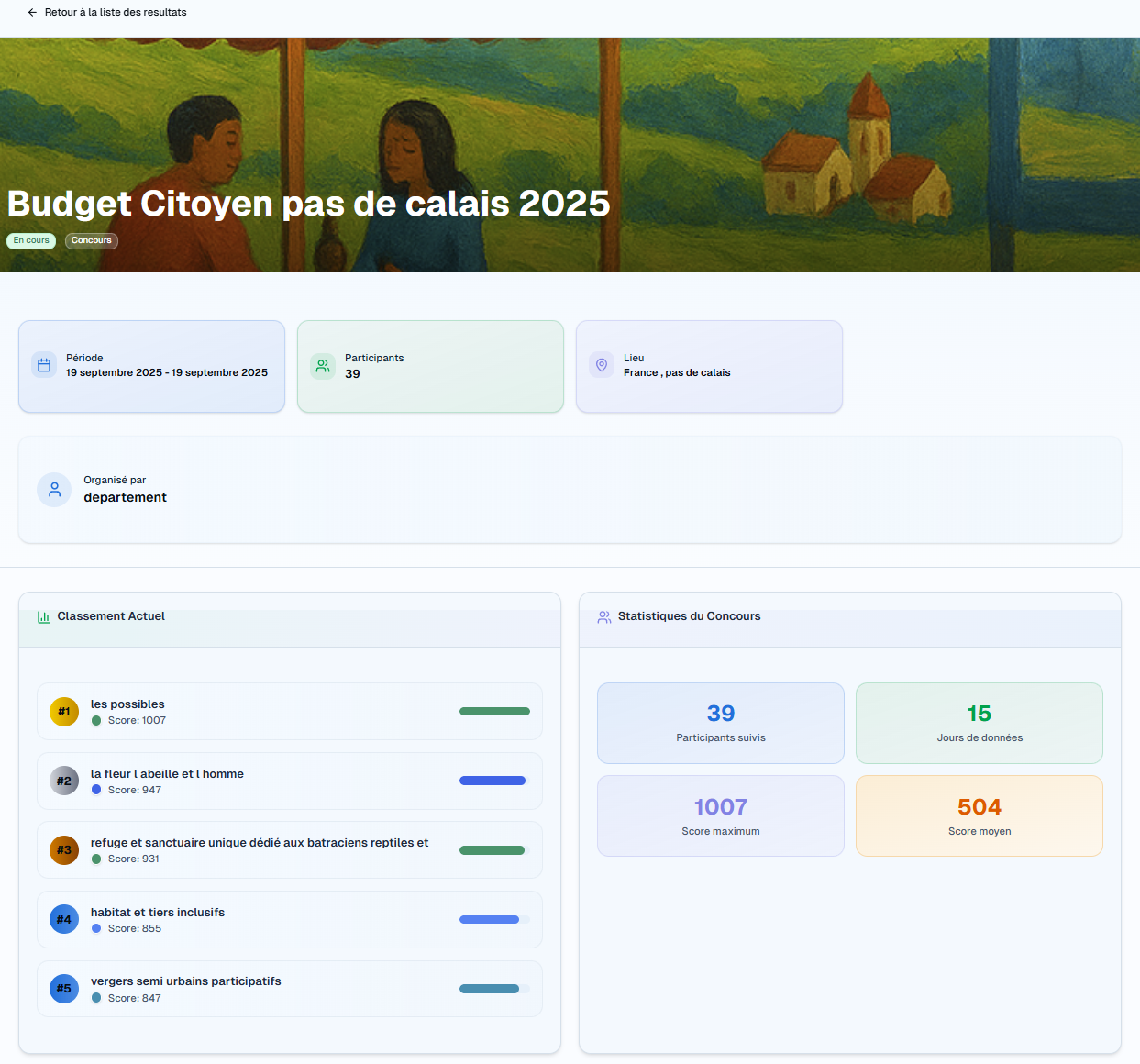
Task: Click the bronze #3 rank badge
Action: 64,850
